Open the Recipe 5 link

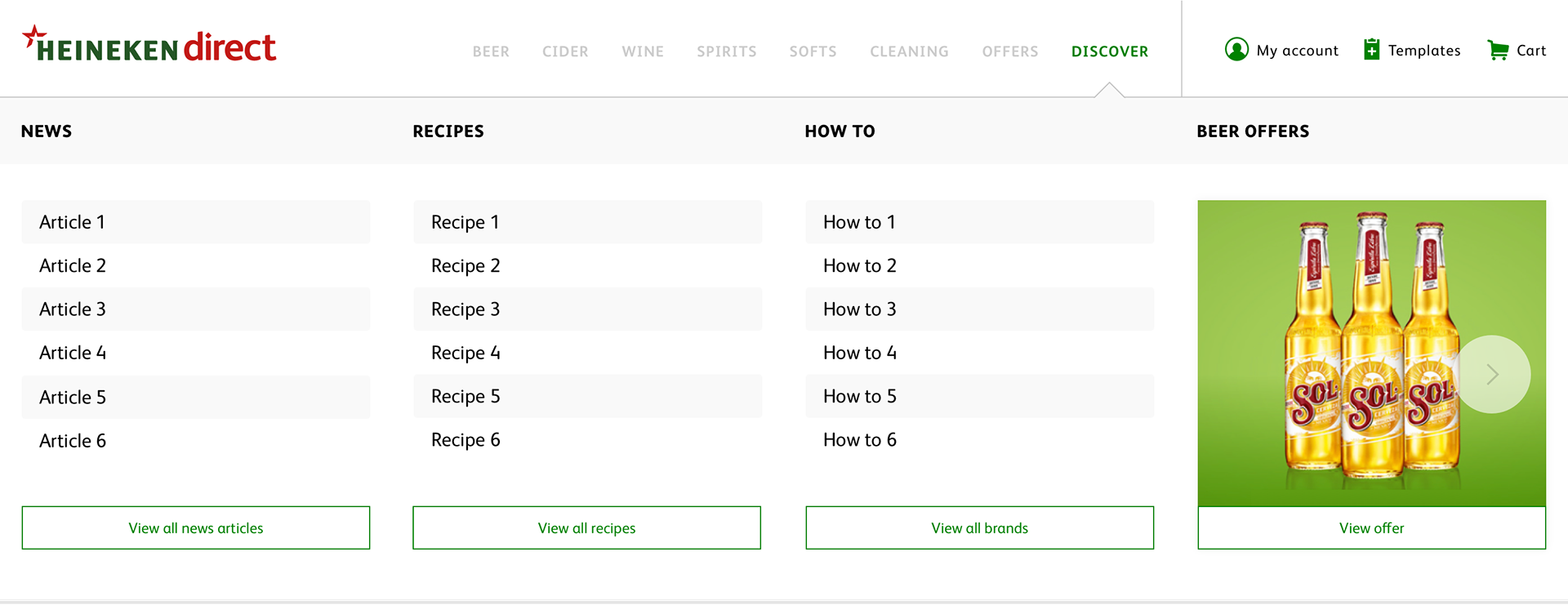click(x=465, y=397)
